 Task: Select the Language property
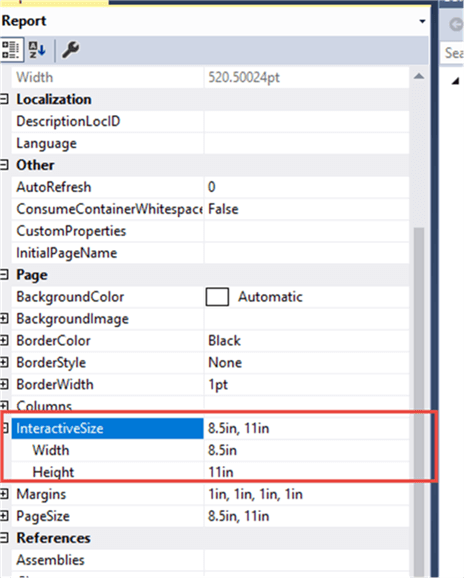point(107,143)
